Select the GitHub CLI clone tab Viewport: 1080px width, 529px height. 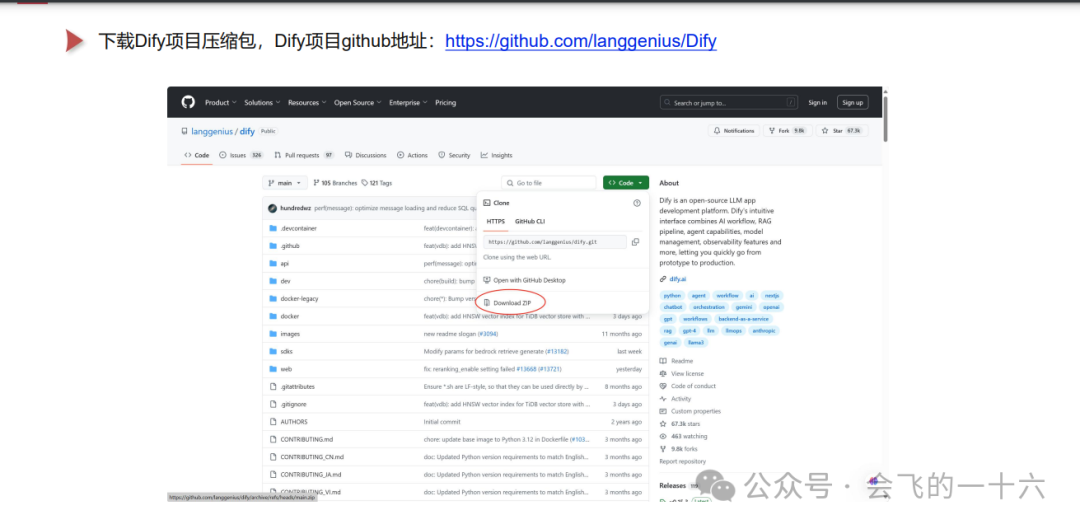530,221
